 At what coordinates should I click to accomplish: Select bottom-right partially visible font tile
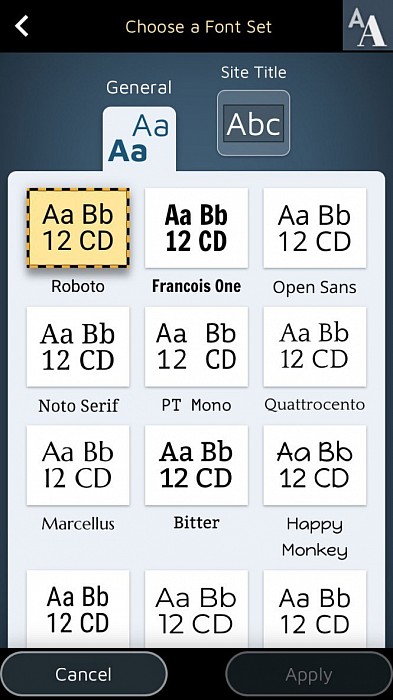click(315, 609)
